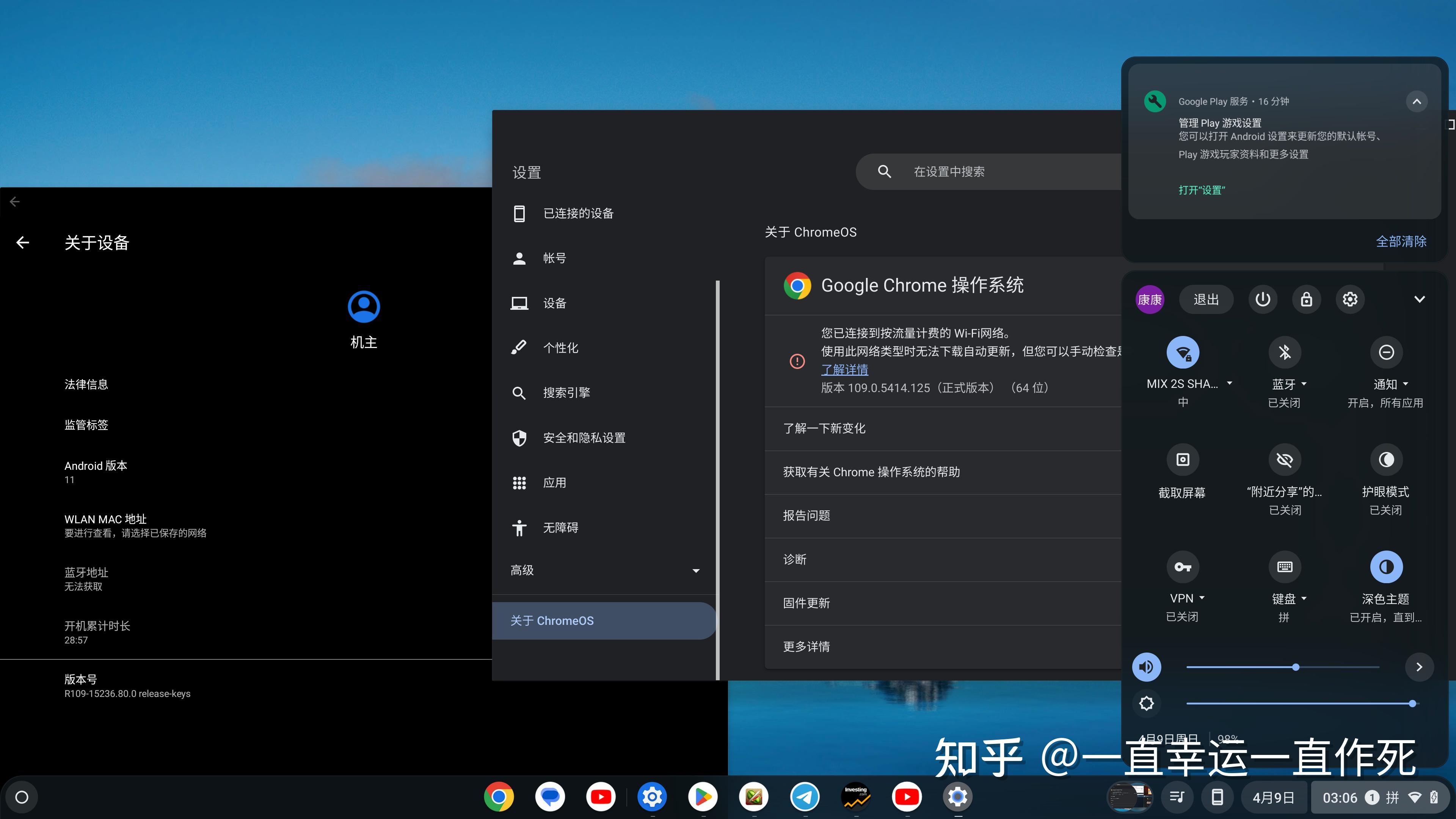Viewport: 1456px width, 819px height.
Task: Select 个性化 in settings sidebar
Action: click(x=604, y=348)
